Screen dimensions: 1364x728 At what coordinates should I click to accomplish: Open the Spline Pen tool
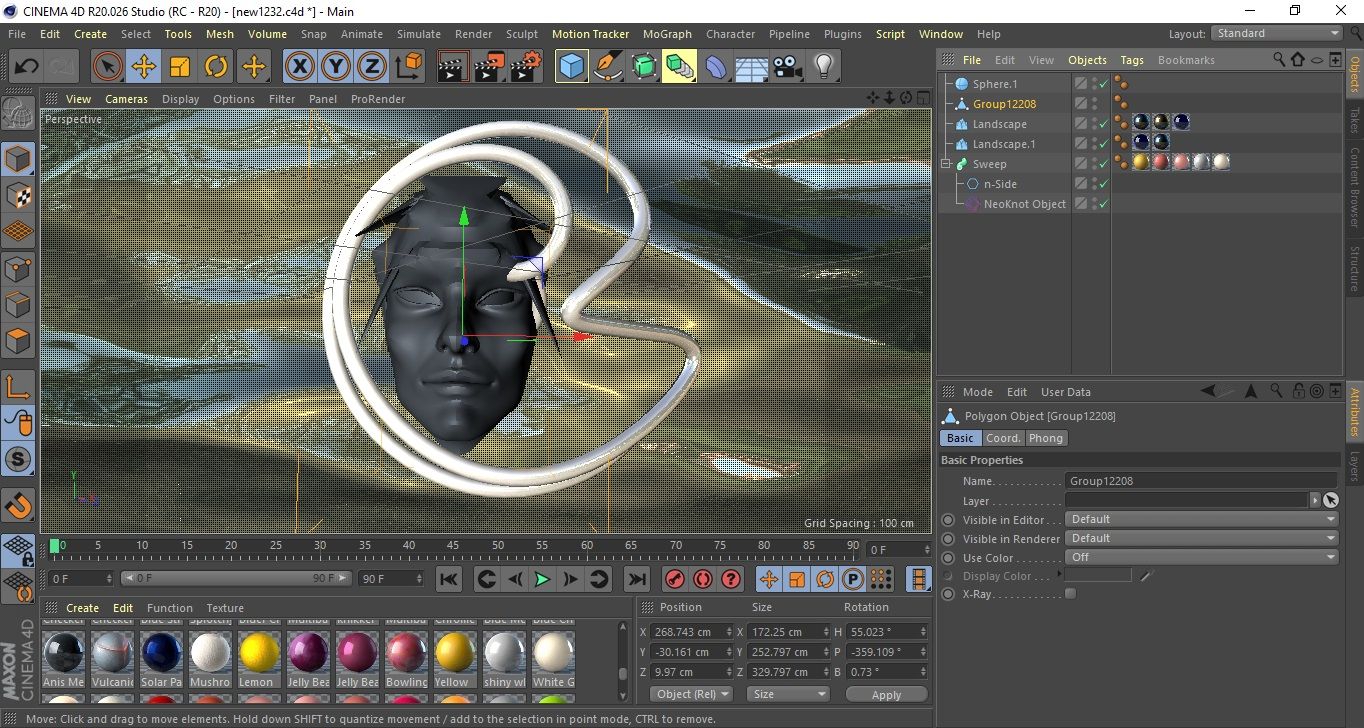[x=608, y=67]
